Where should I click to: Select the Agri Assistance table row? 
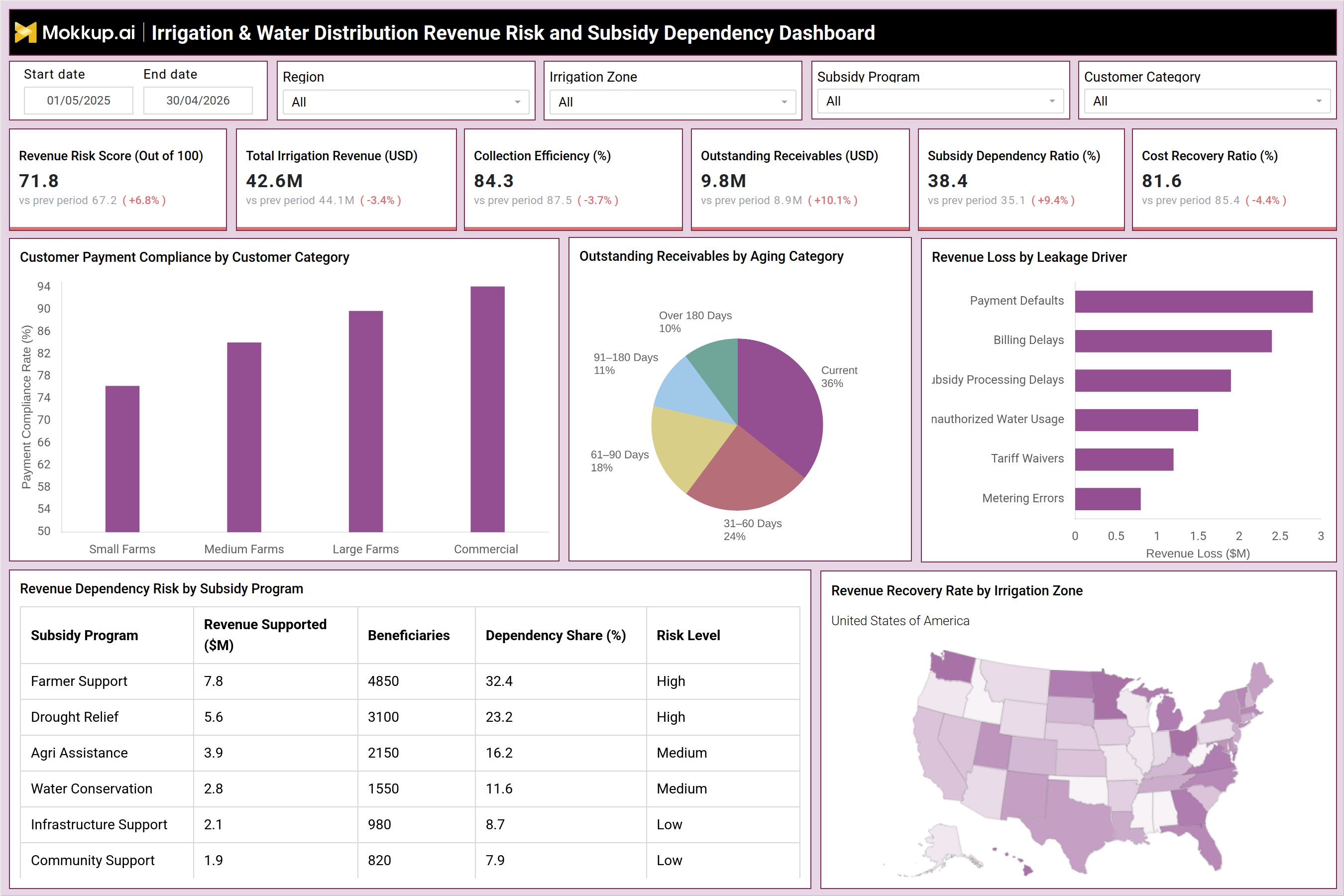(410, 753)
